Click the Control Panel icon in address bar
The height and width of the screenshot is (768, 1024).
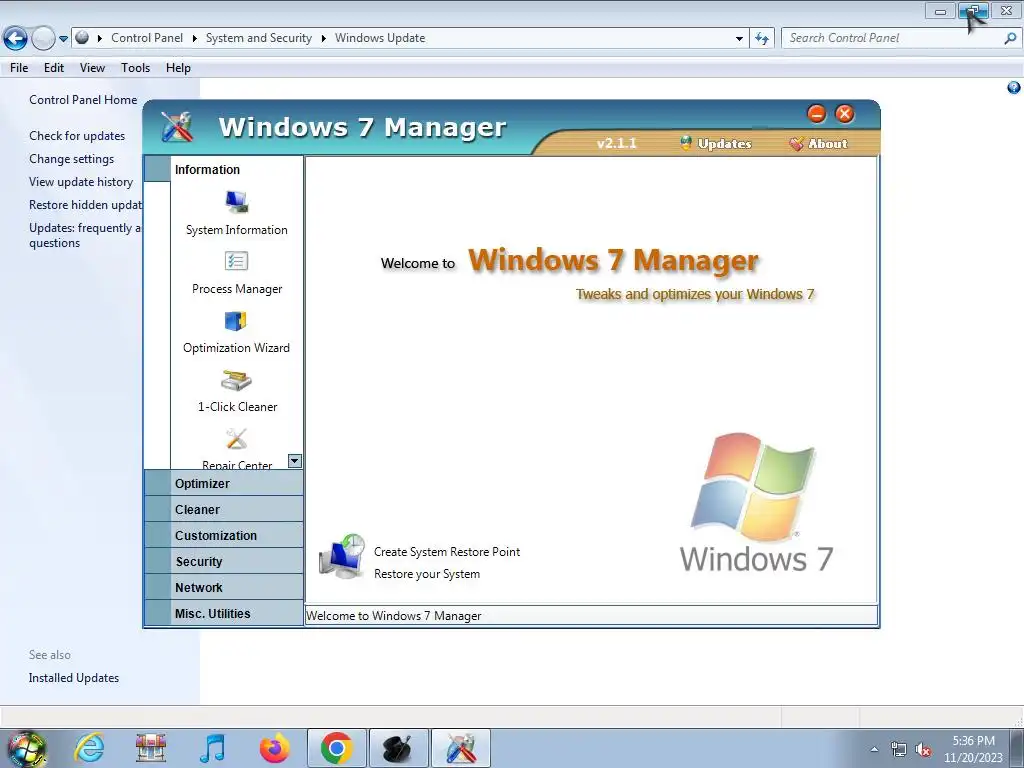[82, 38]
